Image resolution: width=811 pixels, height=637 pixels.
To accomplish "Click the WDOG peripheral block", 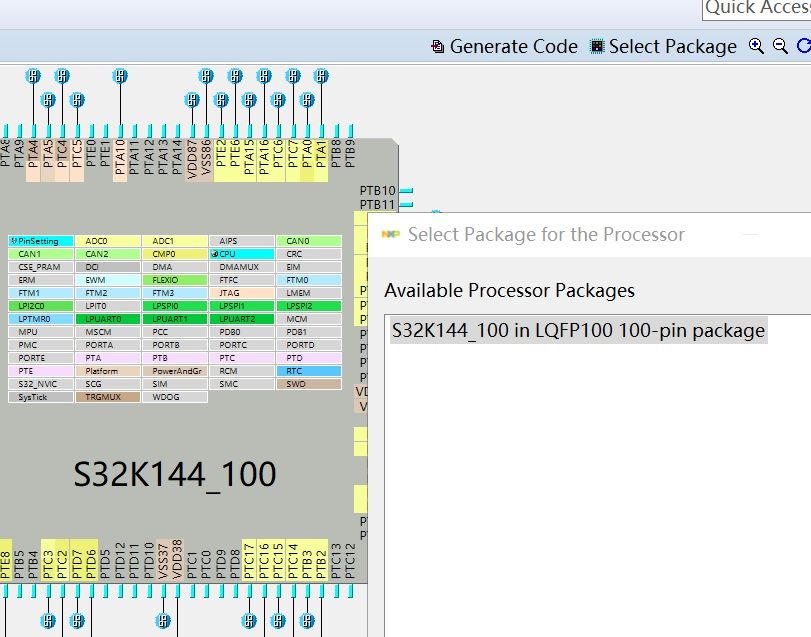I will tap(175, 397).
